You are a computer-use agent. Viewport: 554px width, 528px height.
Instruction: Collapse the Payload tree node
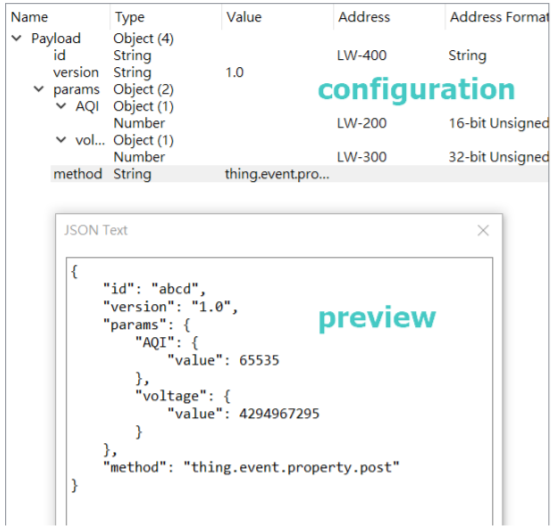17,38
